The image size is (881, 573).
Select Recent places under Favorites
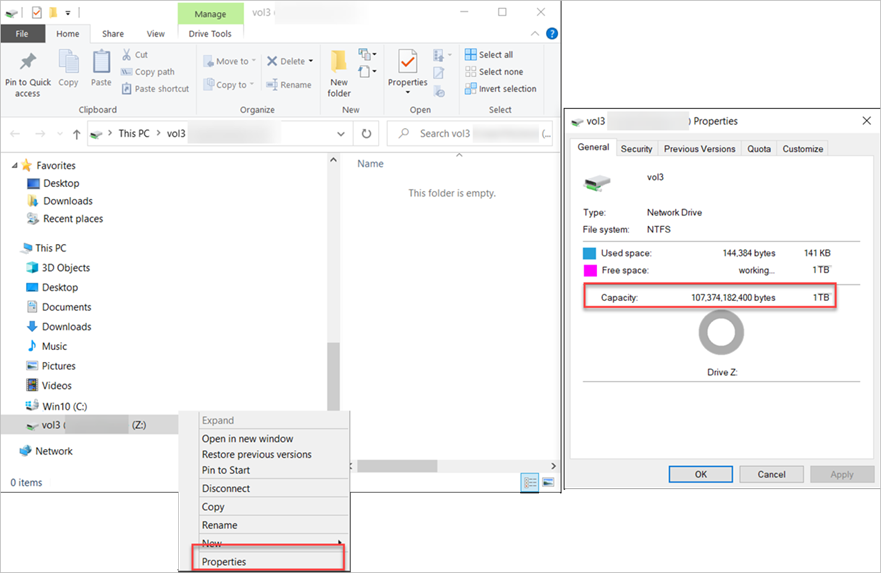click(65, 219)
